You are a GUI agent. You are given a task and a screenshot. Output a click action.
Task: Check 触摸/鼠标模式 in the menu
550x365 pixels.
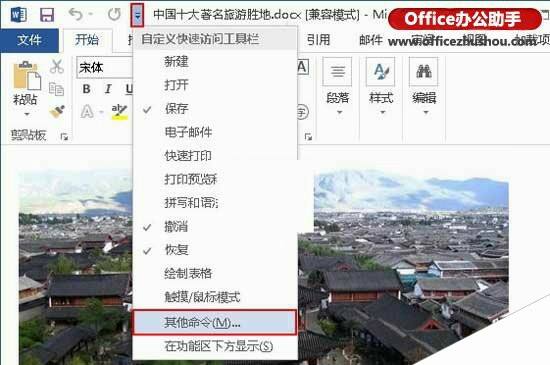click(x=215, y=297)
